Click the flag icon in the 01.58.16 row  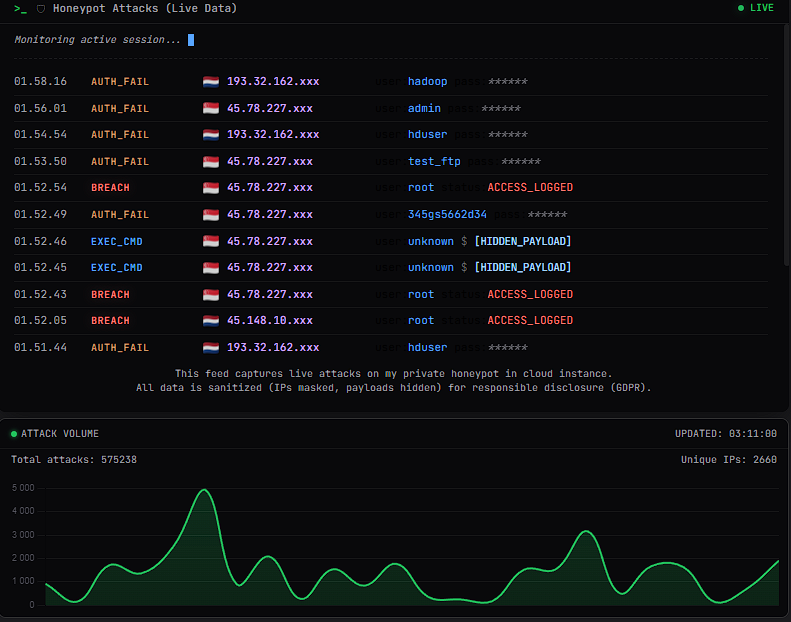click(210, 82)
